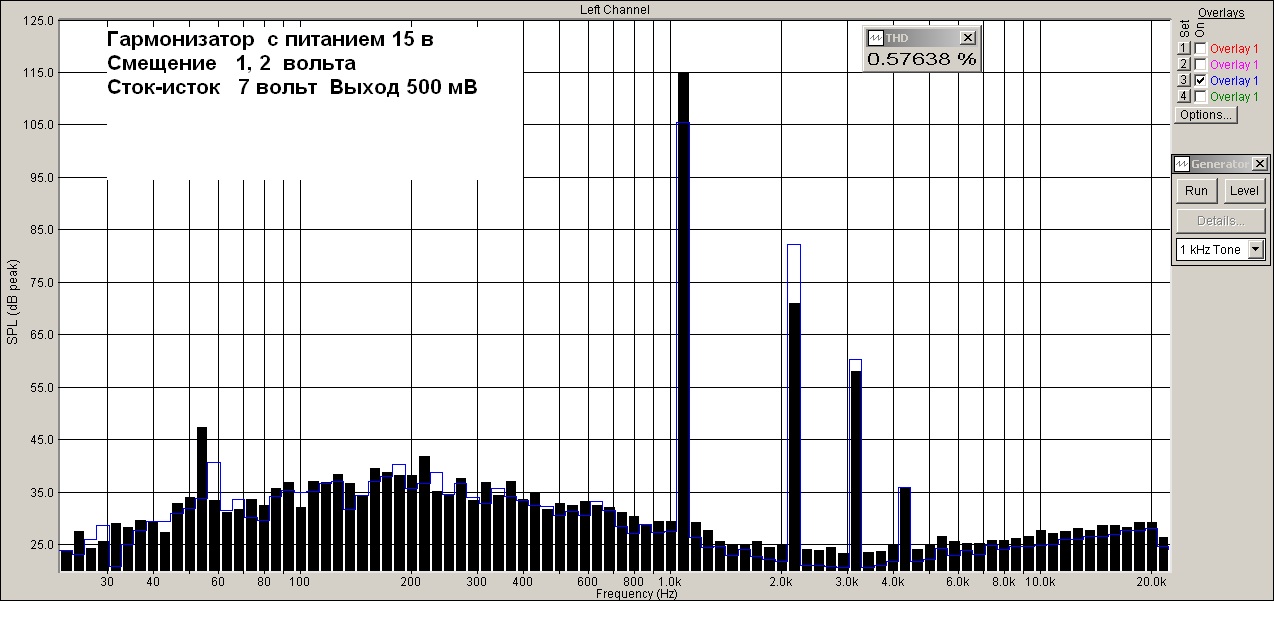Click the THD window title bar
Viewport: 1274px width, 637px height.
pyautogui.click(x=921, y=37)
